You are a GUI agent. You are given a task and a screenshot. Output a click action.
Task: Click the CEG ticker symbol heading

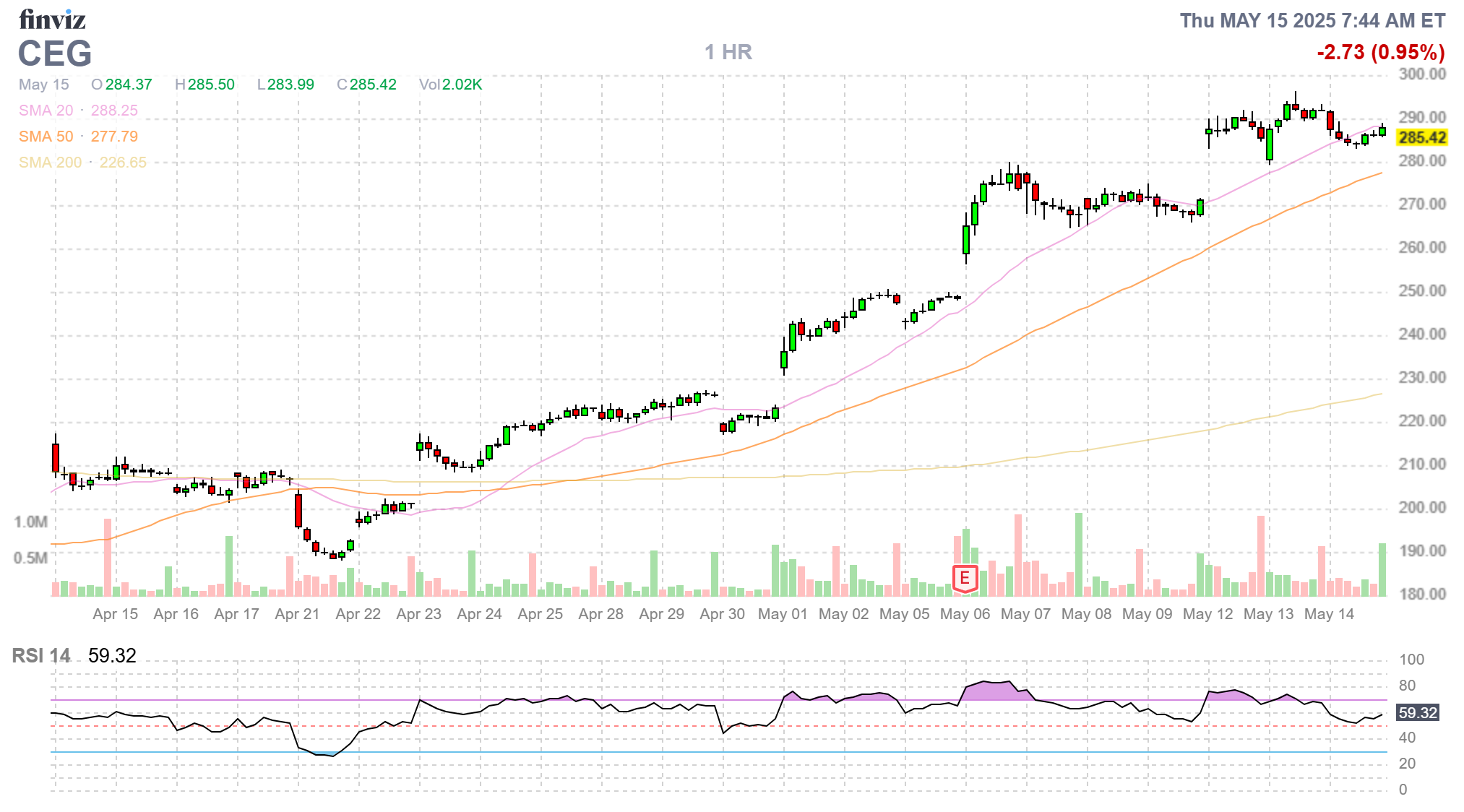[55, 53]
